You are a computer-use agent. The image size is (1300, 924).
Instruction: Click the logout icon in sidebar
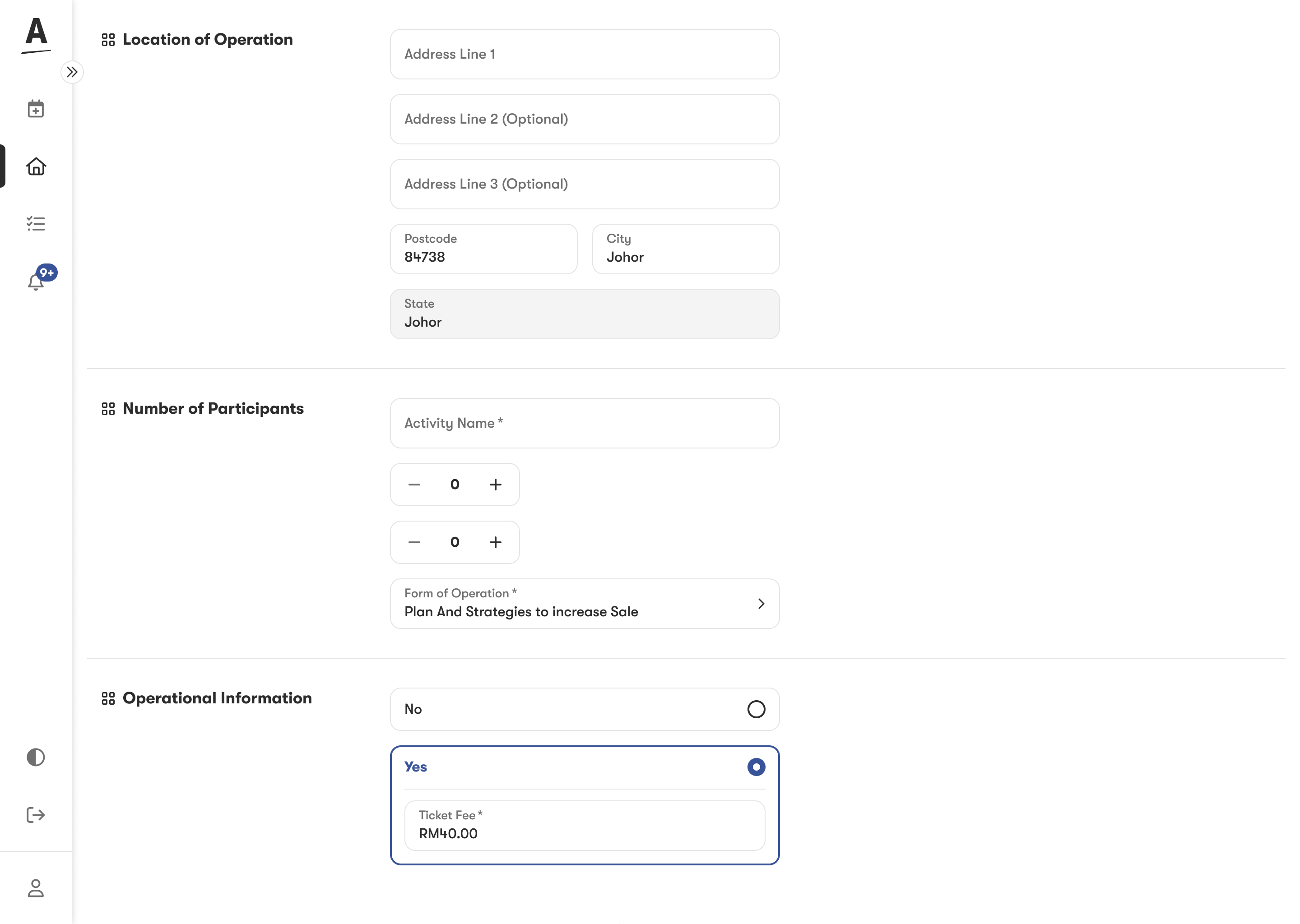click(x=35, y=815)
